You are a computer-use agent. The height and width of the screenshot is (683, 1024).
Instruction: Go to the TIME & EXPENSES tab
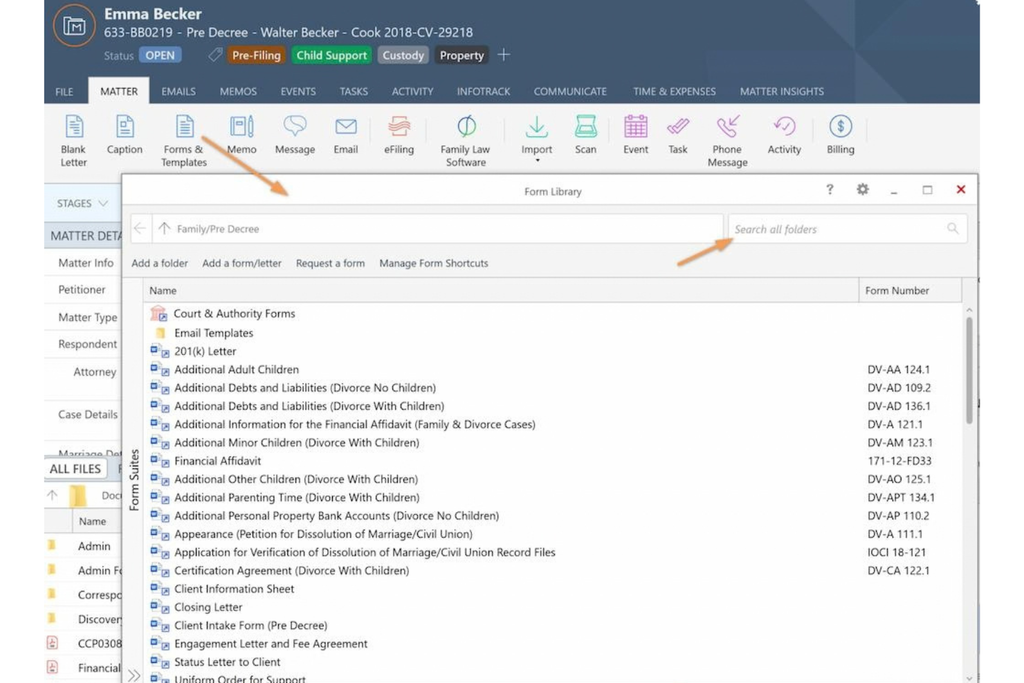click(x=674, y=91)
